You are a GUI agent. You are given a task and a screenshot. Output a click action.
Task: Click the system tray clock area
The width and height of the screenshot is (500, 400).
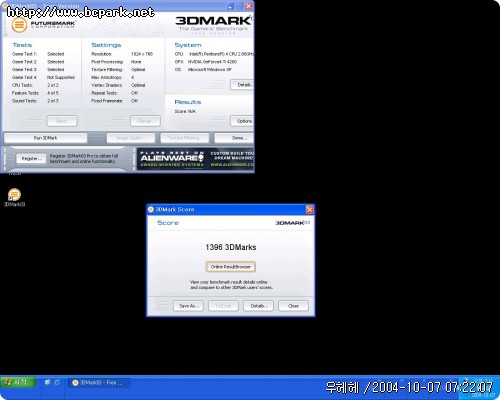(x=479, y=388)
